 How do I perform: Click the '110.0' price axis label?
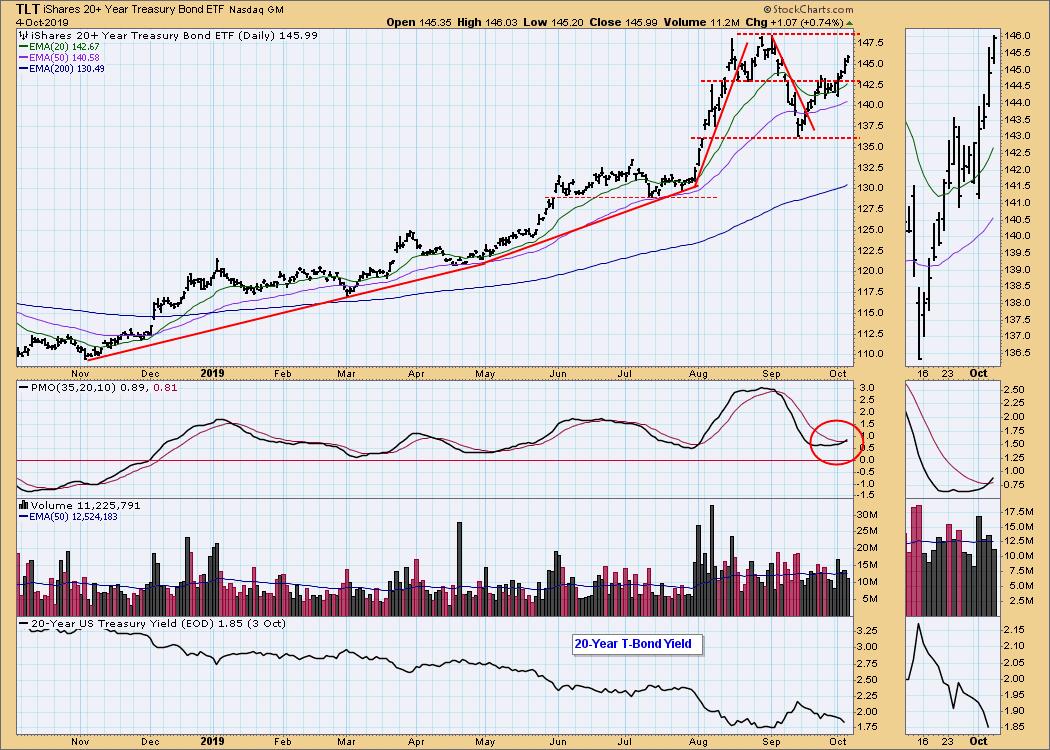(871, 354)
